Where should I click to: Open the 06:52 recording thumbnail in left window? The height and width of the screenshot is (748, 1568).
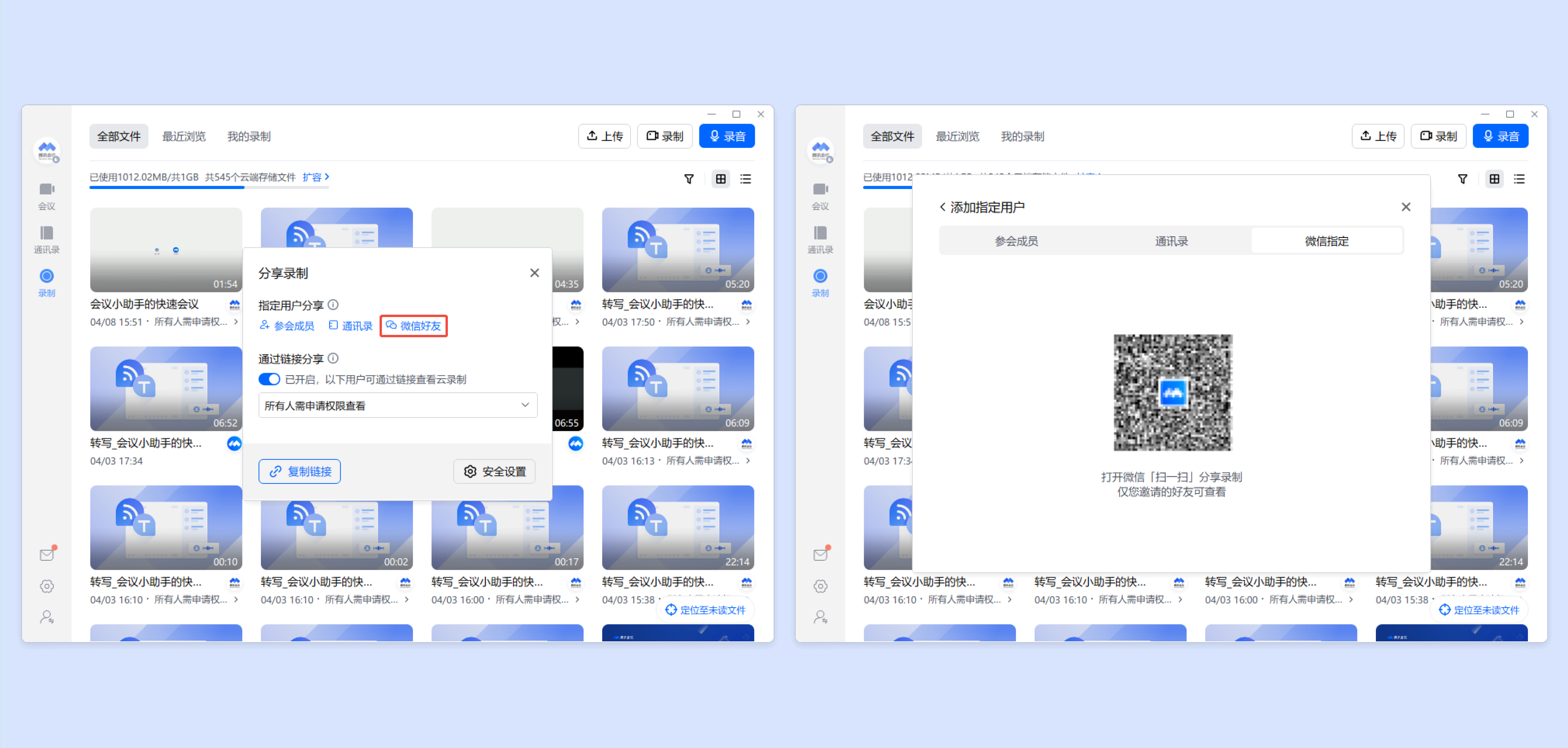[x=166, y=389]
